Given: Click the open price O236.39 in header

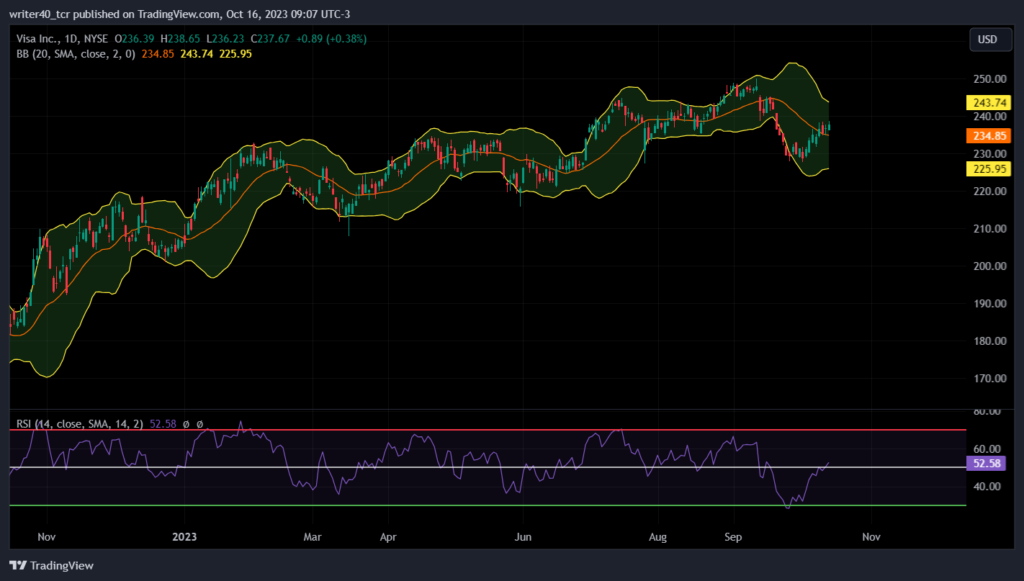Looking at the screenshot, I should (x=135, y=39).
